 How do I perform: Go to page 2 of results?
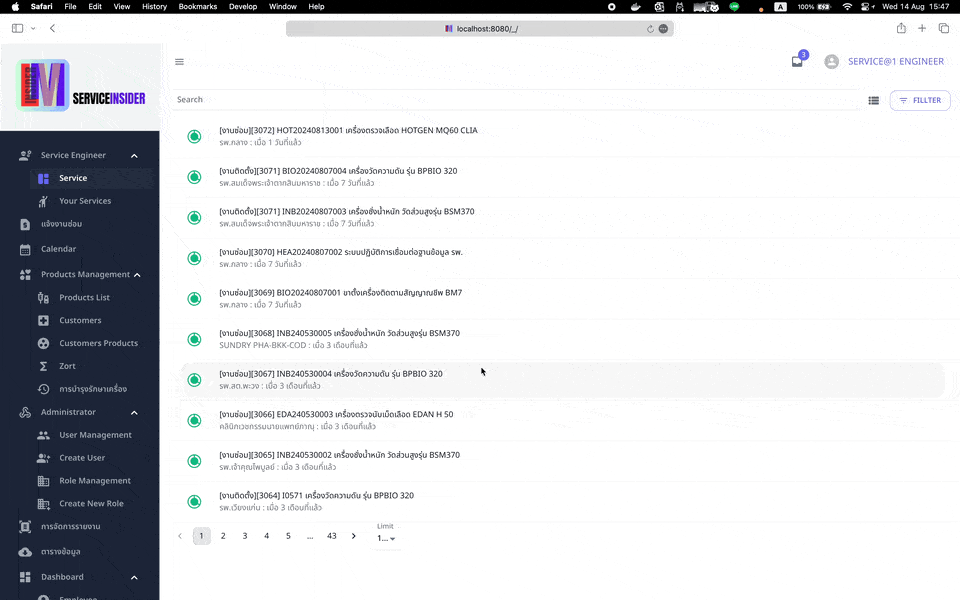pos(223,536)
